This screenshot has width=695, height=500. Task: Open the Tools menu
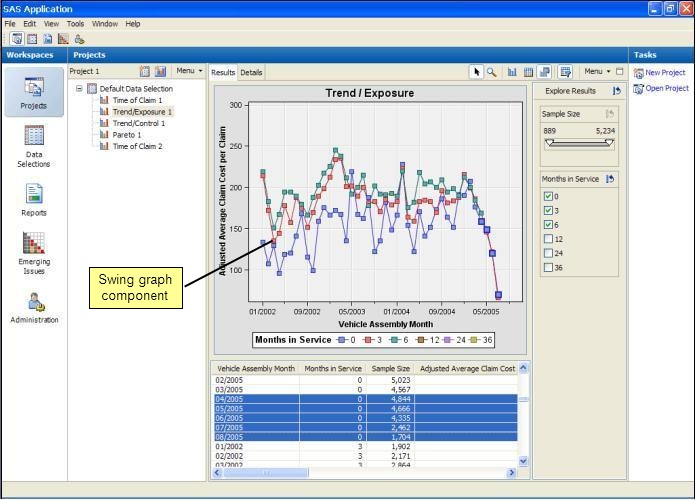[x=75, y=24]
